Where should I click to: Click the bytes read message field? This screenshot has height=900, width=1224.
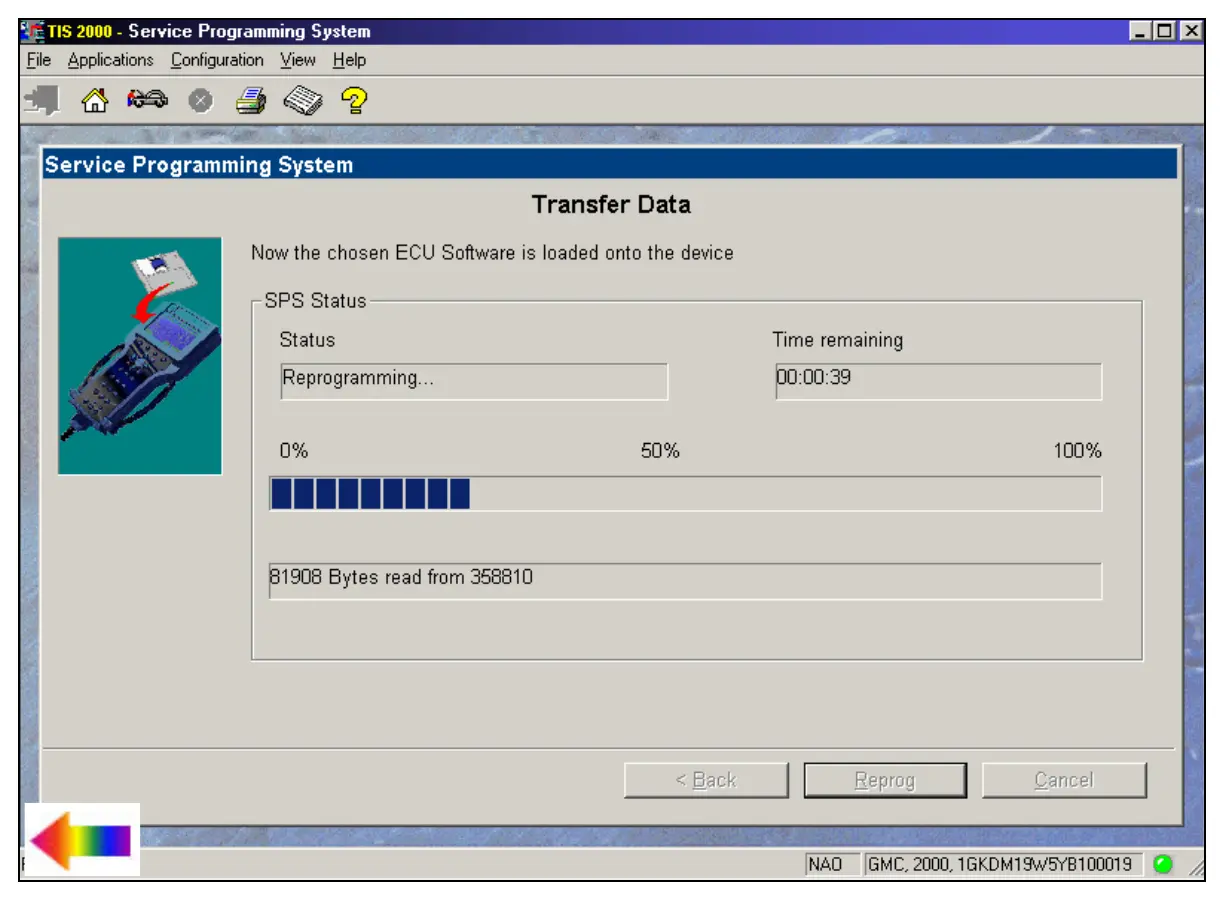click(685, 581)
